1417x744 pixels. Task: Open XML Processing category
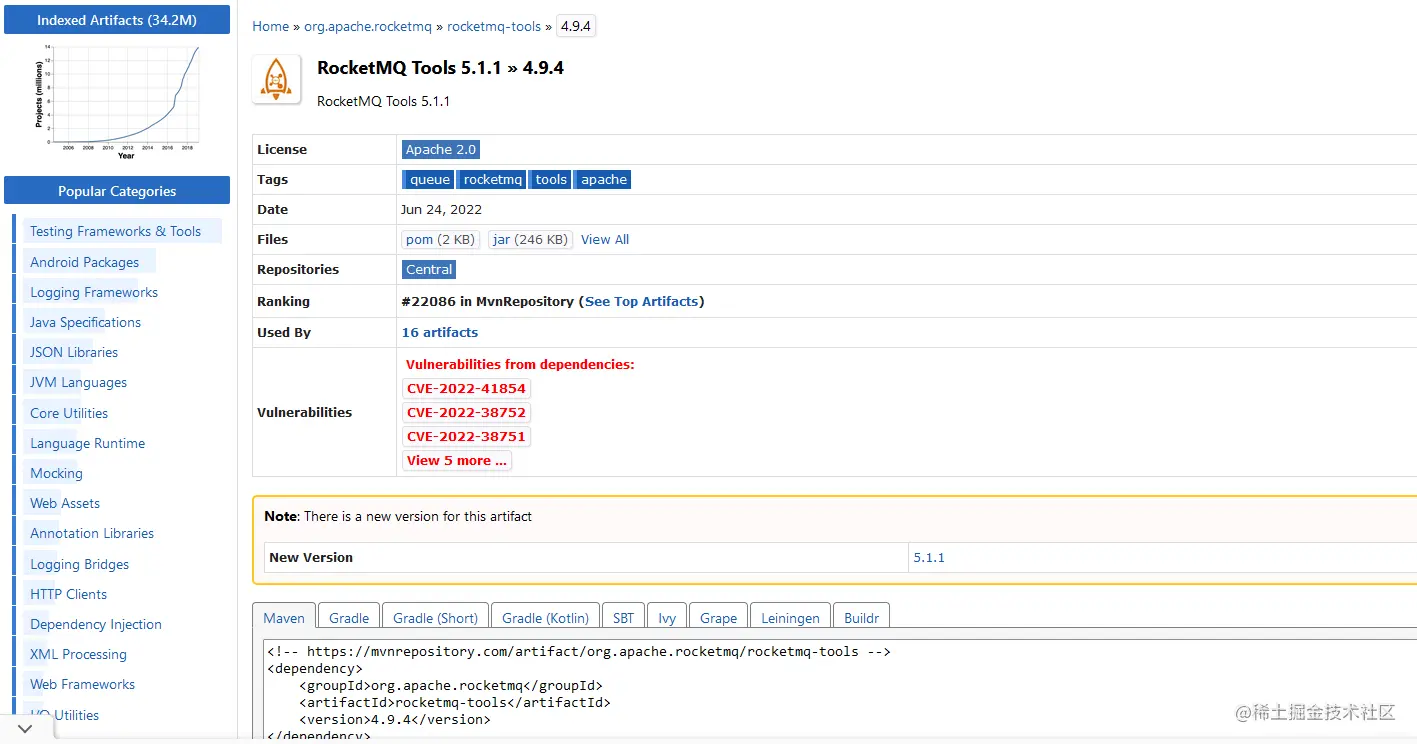pyautogui.click(x=78, y=654)
